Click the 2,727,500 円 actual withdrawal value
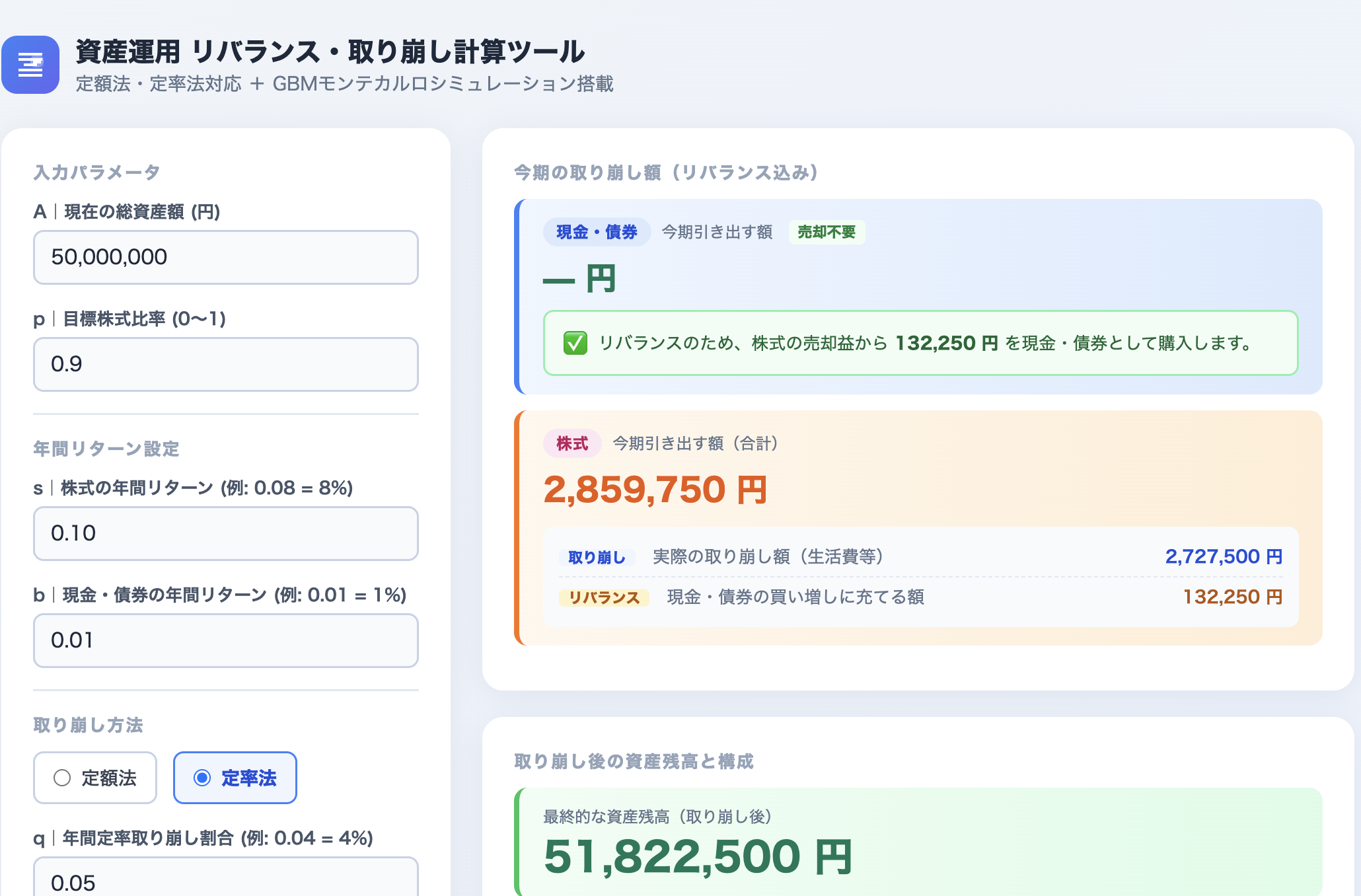 pyautogui.click(x=1224, y=556)
